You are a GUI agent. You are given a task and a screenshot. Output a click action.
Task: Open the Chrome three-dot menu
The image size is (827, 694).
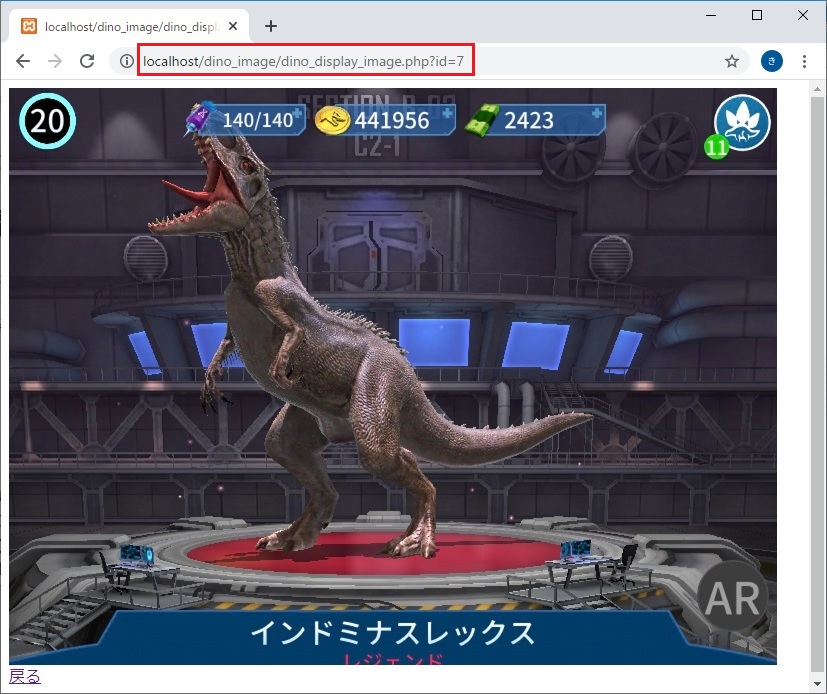pos(804,61)
